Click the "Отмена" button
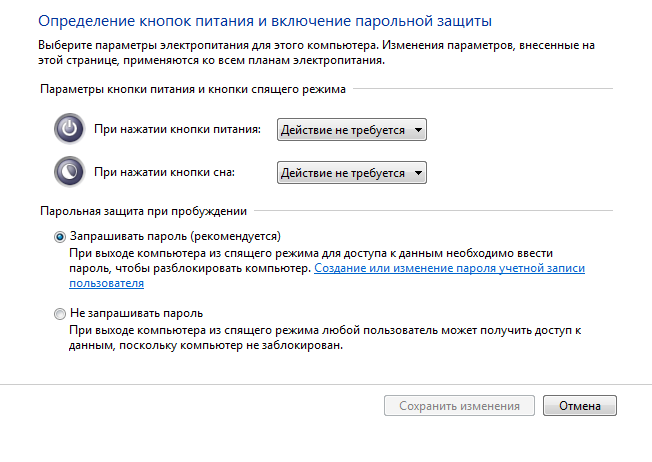 point(580,405)
